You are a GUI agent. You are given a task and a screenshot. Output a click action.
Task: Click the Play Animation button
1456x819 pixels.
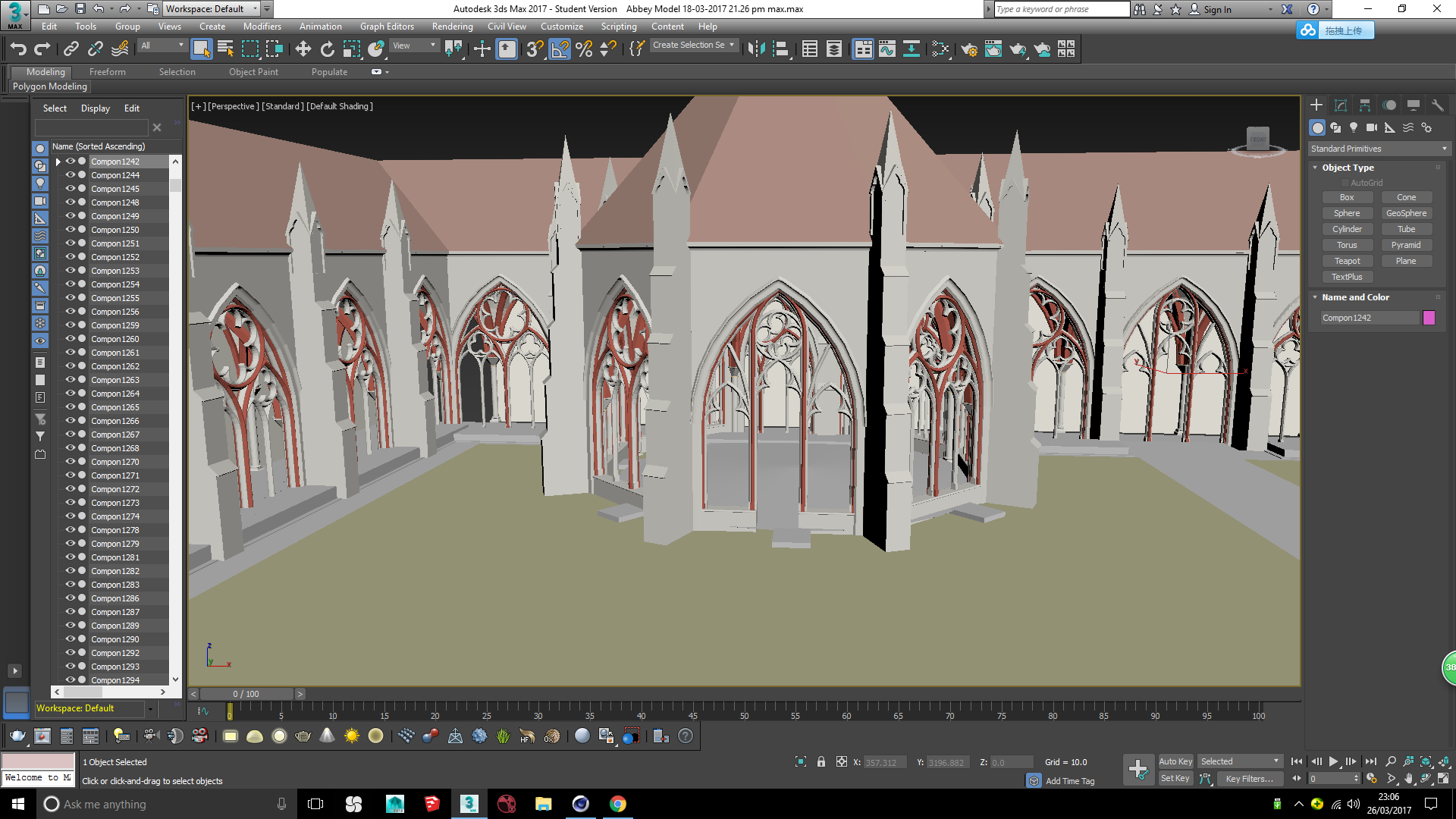click(1333, 761)
